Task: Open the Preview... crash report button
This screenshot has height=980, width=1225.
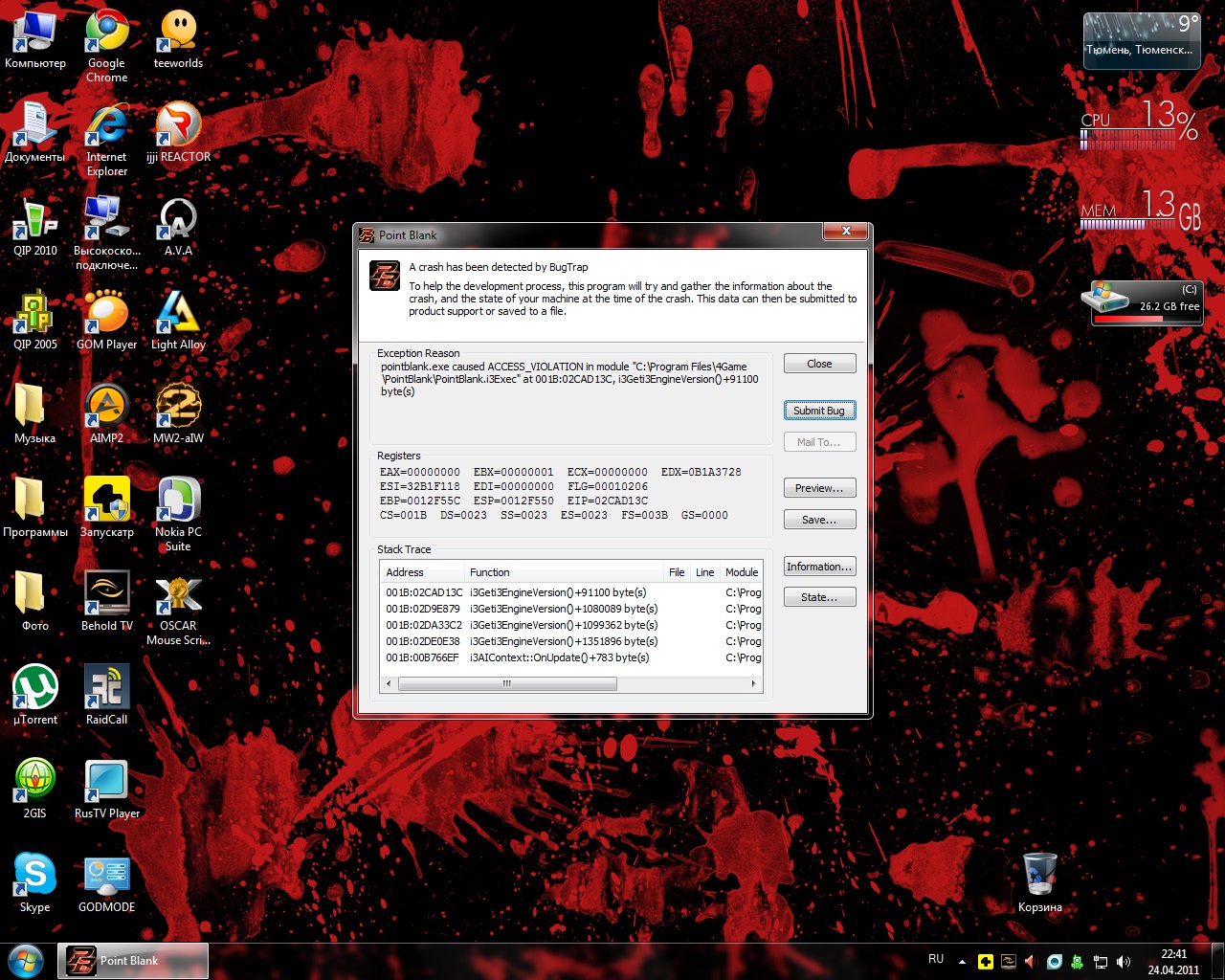Action: (818, 488)
